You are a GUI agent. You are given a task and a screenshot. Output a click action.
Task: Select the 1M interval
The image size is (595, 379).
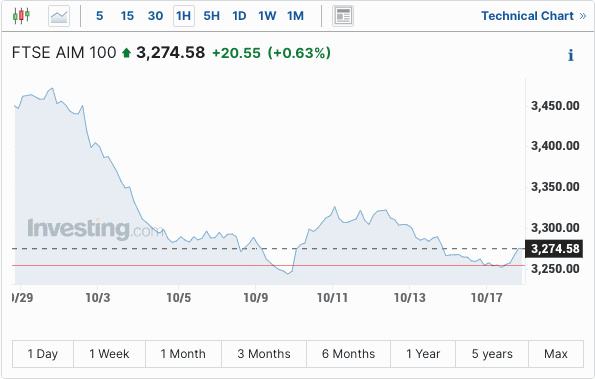pos(295,16)
